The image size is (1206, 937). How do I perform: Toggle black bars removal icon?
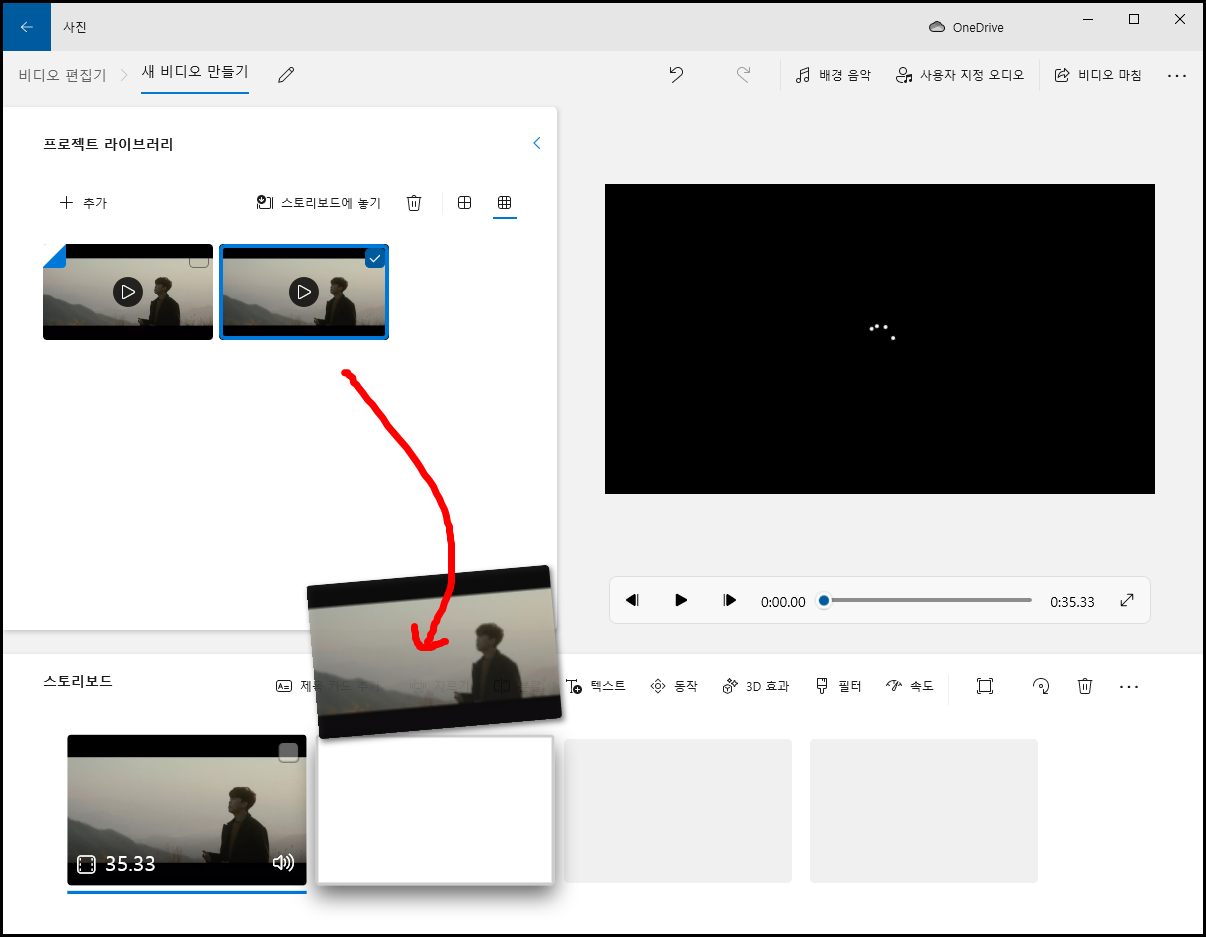(x=985, y=686)
